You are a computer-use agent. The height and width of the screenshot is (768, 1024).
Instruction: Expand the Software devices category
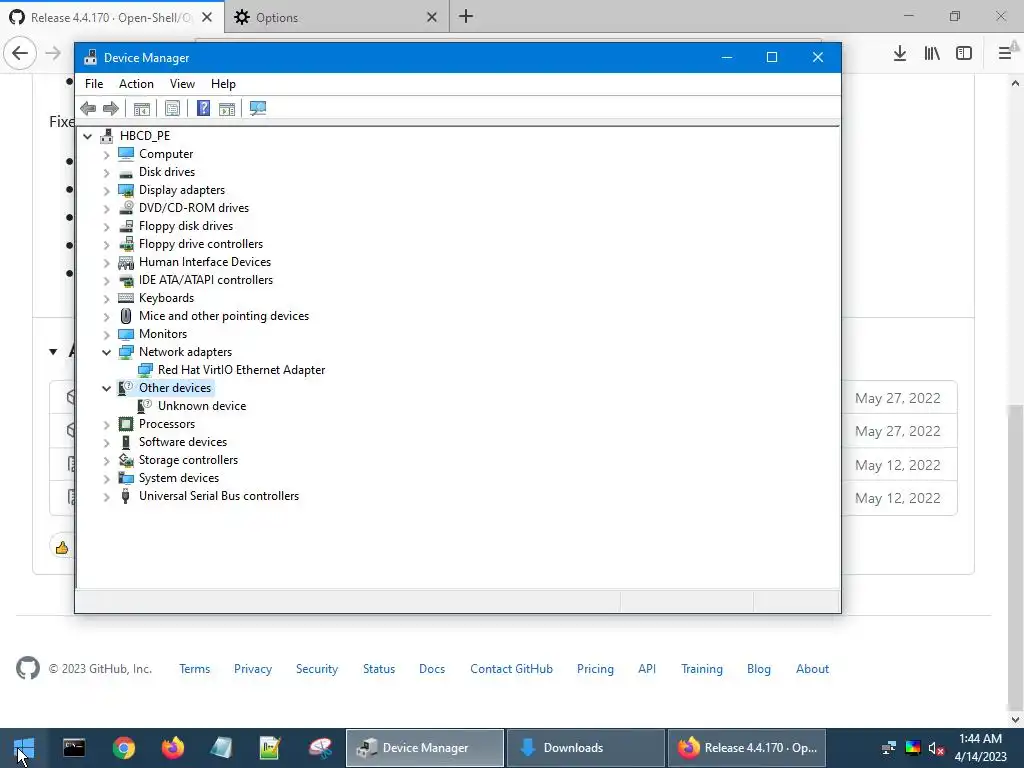click(x=106, y=443)
